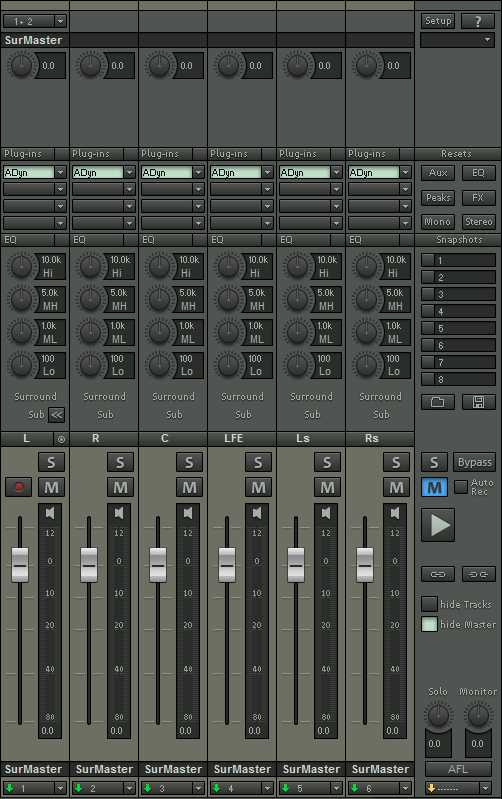Click the AFL button
The image size is (502, 799).
[x=458, y=769]
